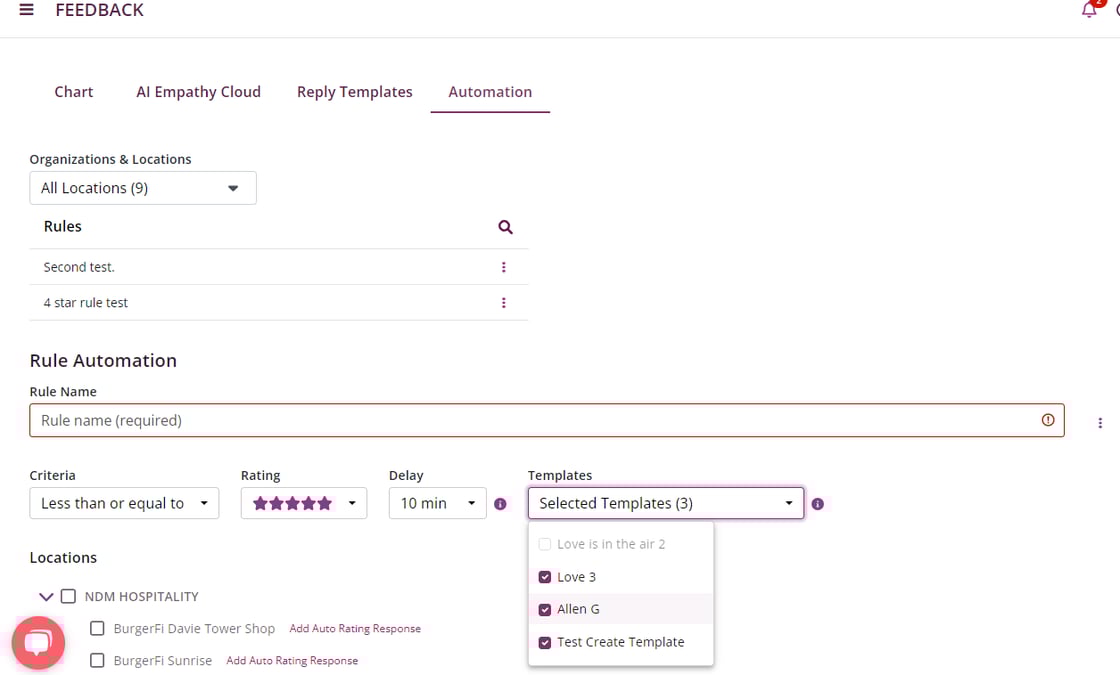Collapse the NDM HOSPITALITY group
1120x675 pixels.
coord(45,597)
